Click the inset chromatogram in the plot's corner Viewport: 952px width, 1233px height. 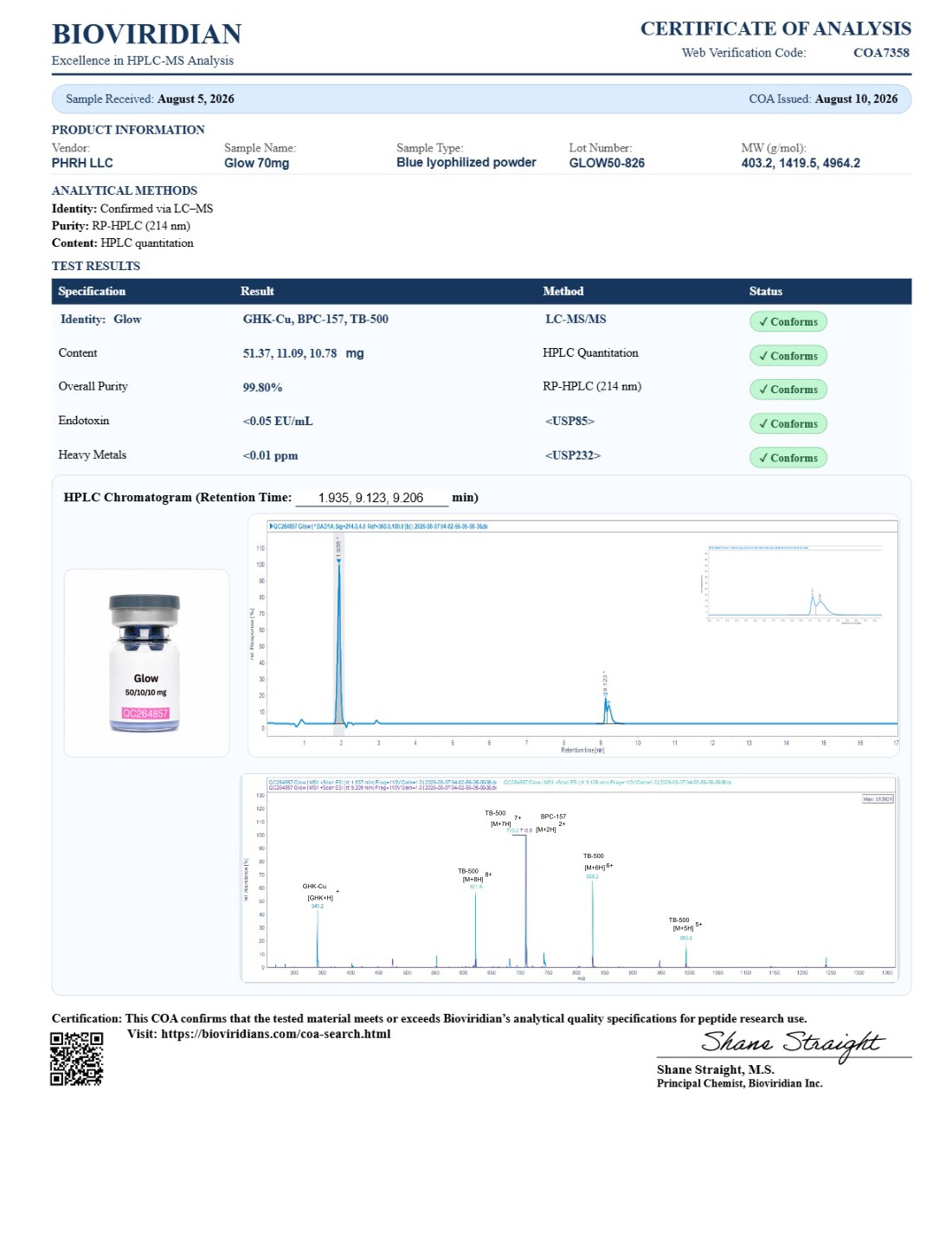792,584
